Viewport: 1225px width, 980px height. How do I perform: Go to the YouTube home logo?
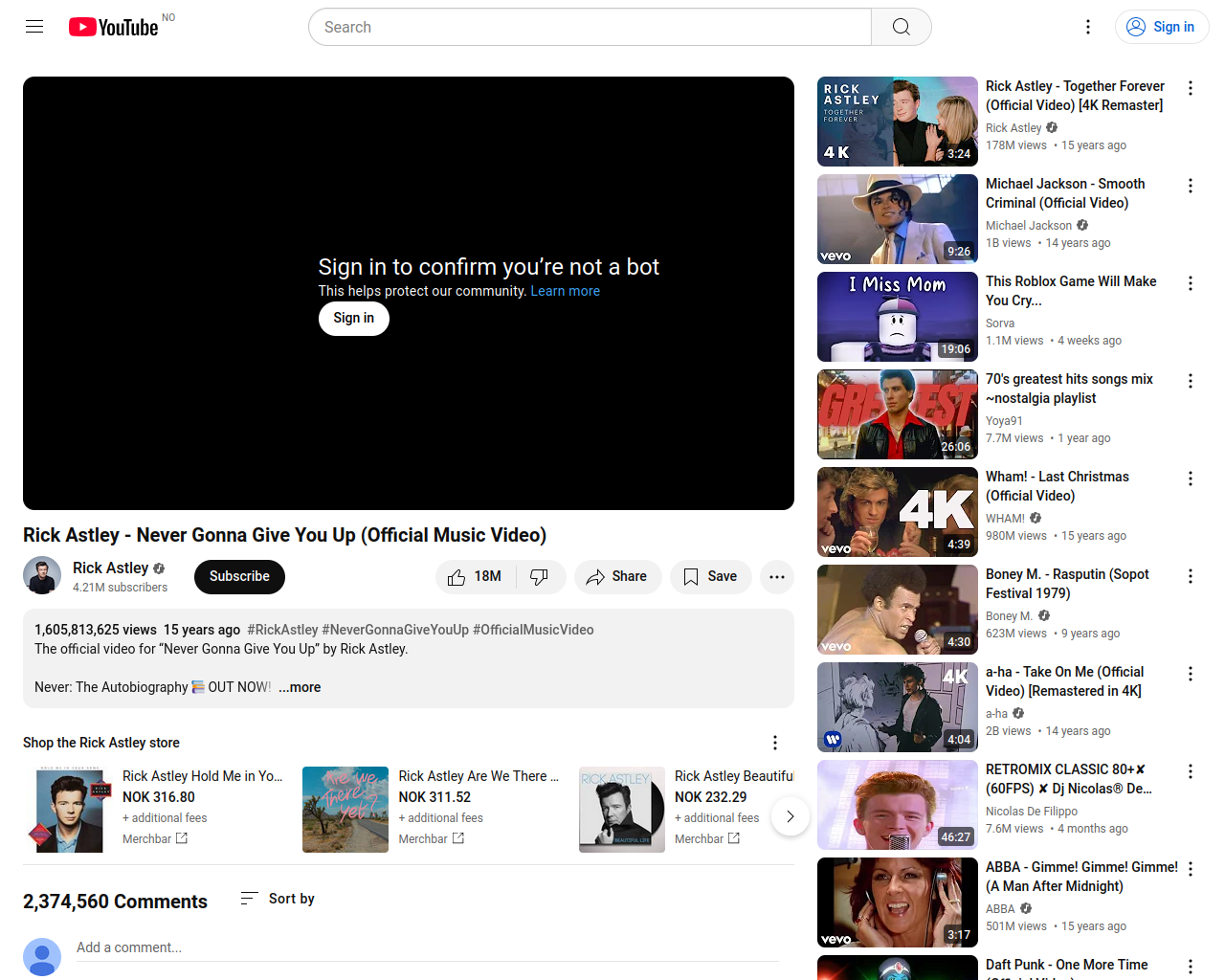pyautogui.click(x=114, y=27)
